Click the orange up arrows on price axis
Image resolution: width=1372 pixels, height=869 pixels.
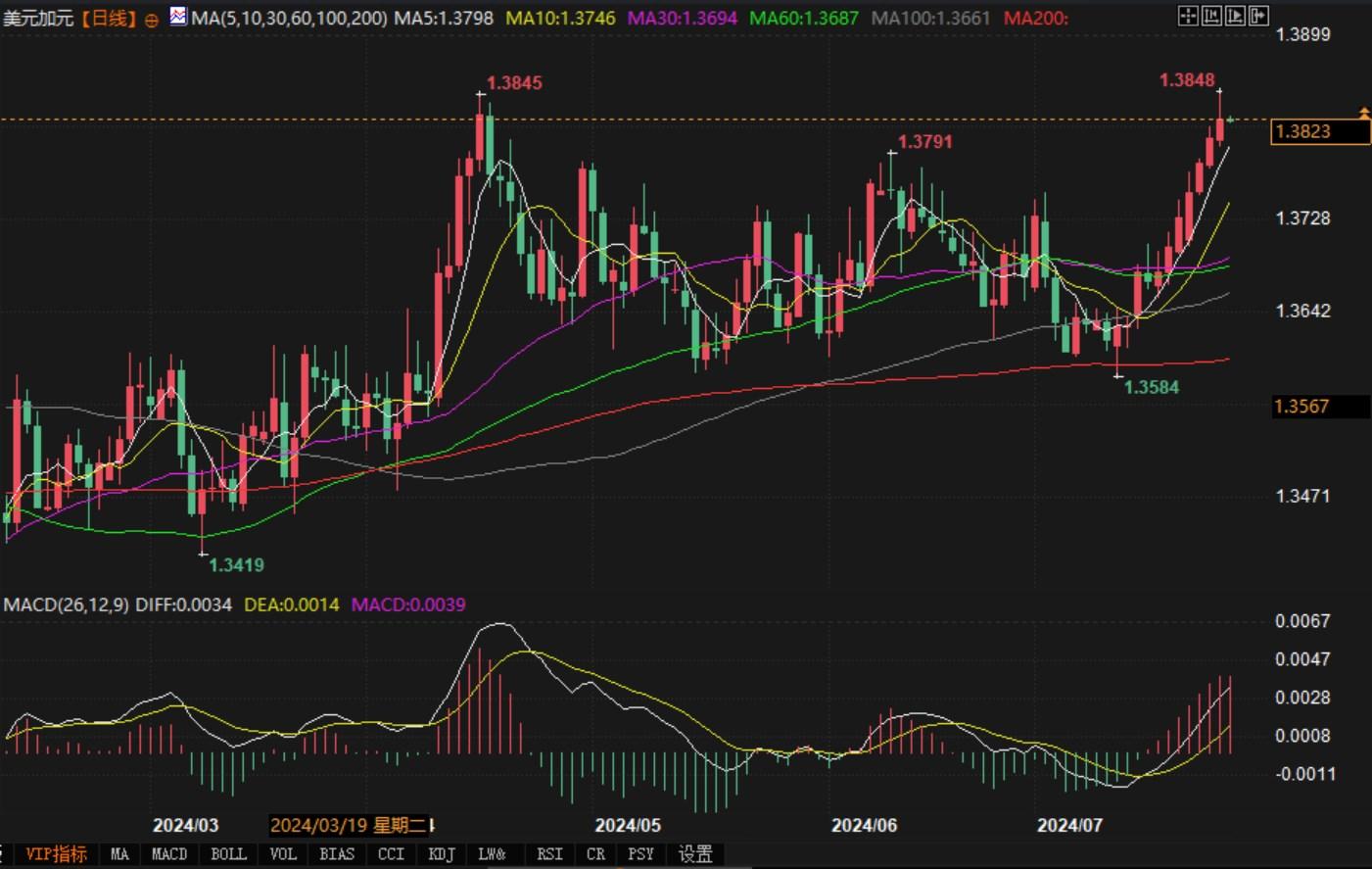[1363, 114]
